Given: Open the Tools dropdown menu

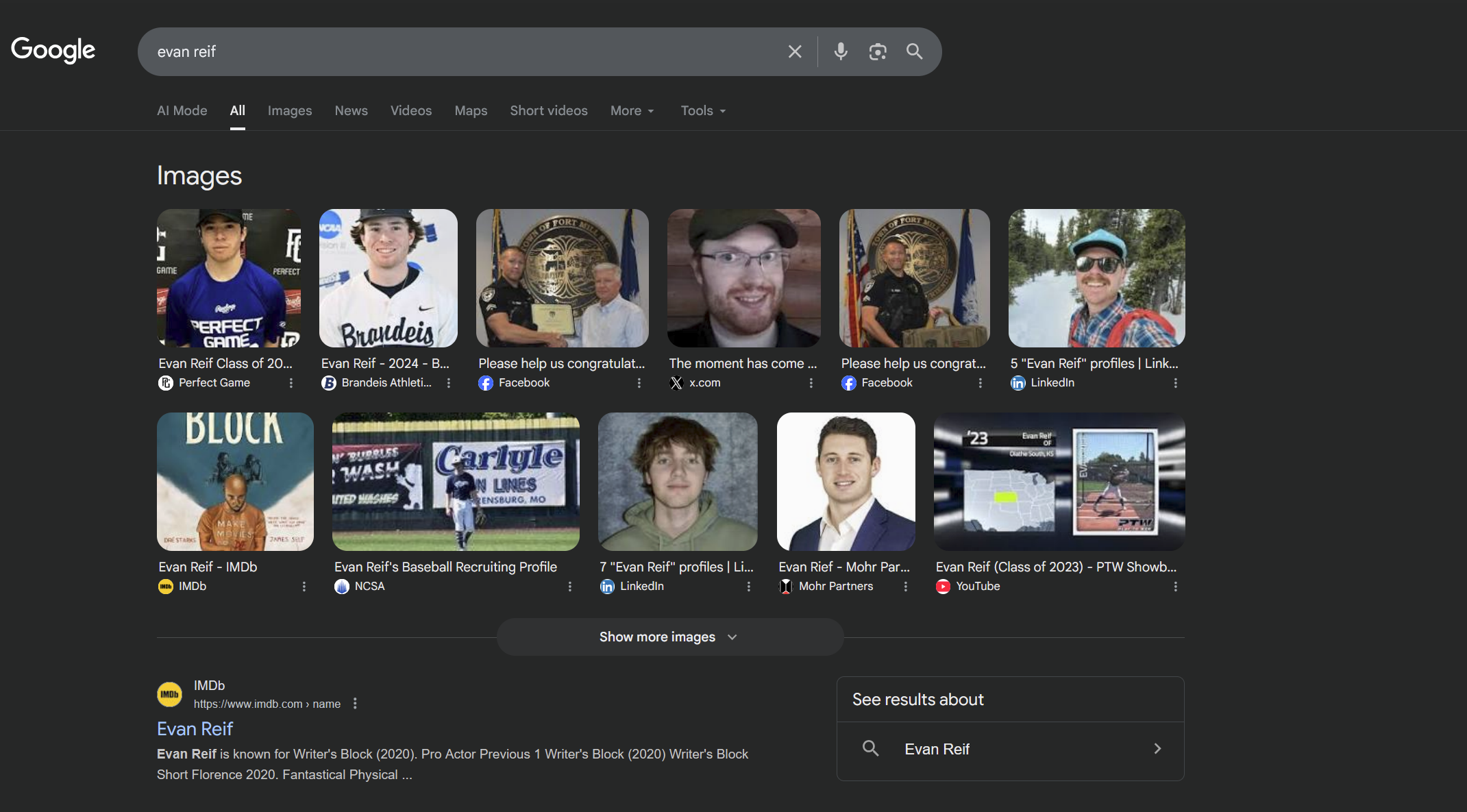Looking at the screenshot, I should (703, 110).
